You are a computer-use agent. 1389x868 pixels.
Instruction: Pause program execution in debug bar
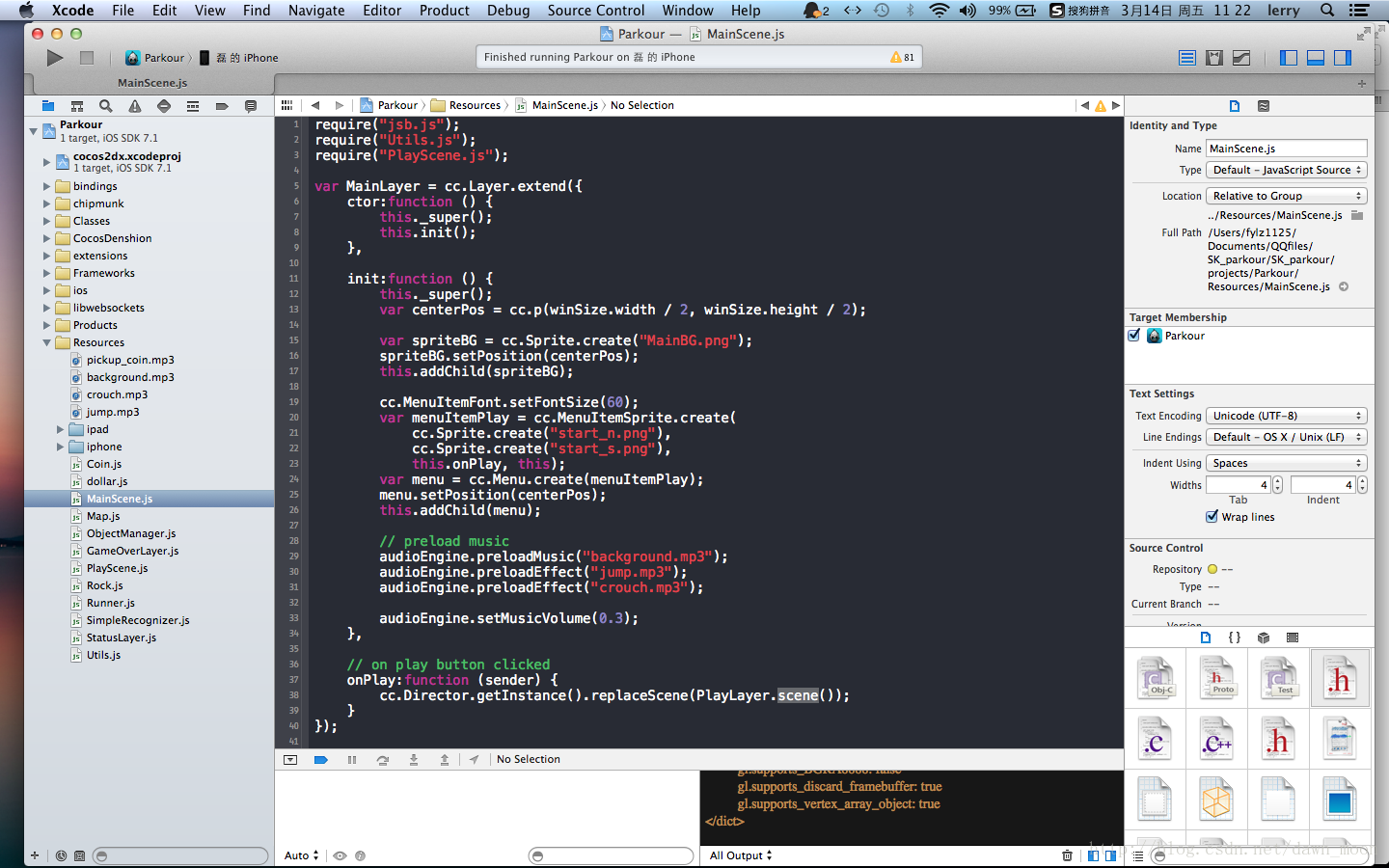click(352, 760)
